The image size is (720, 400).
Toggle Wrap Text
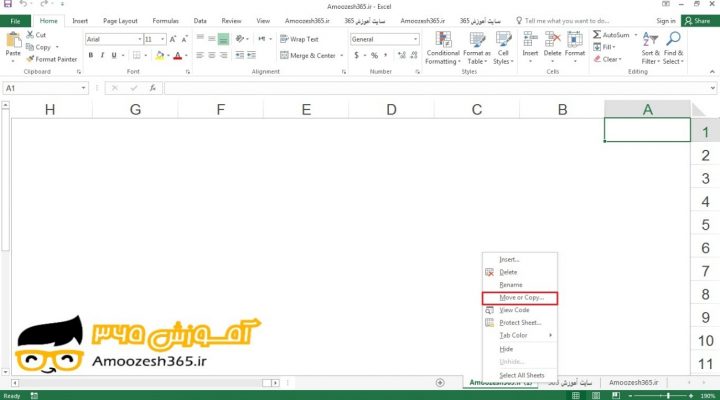tap(299, 39)
